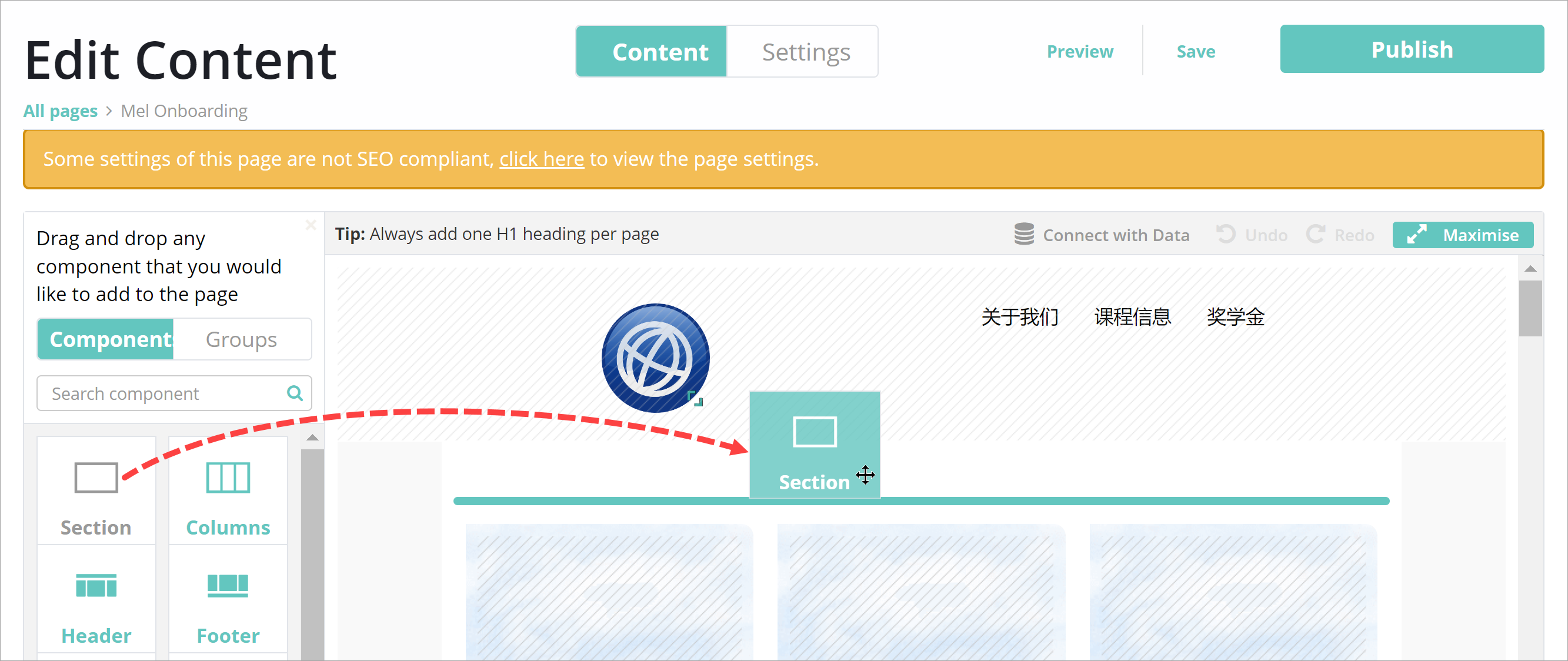Close the drag and drop hint panel
1568x661 pixels.
(311, 225)
